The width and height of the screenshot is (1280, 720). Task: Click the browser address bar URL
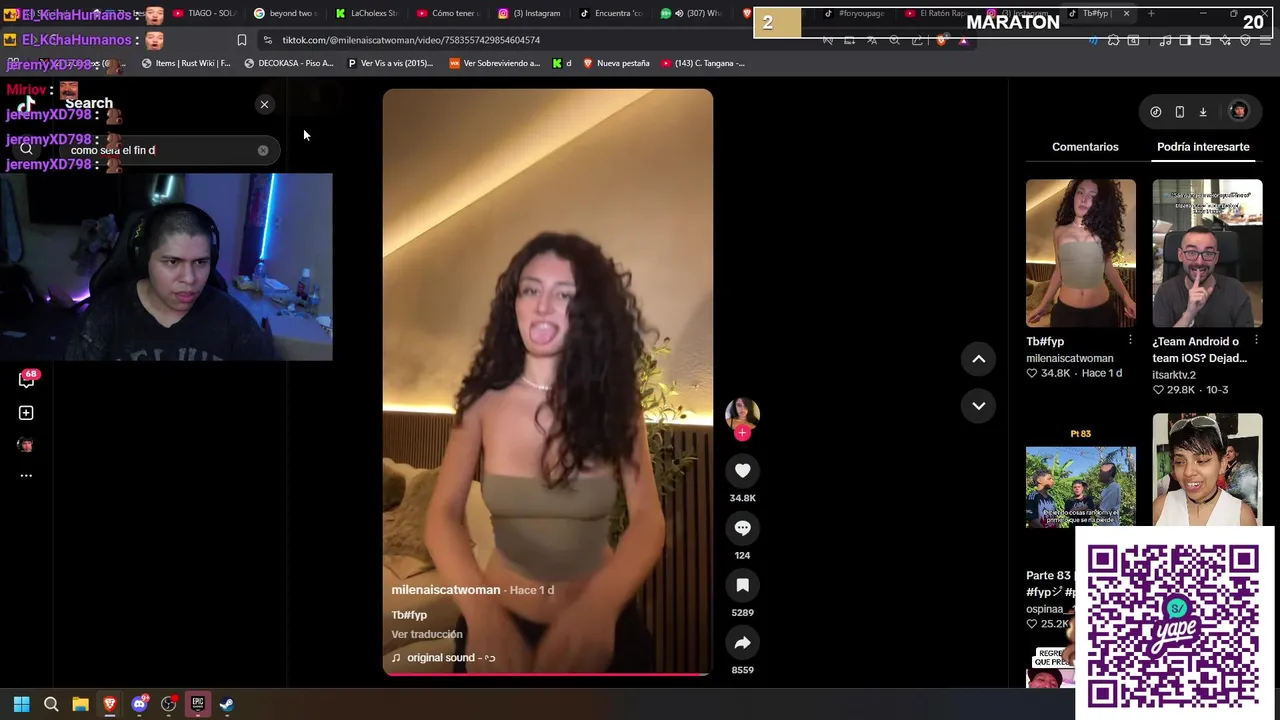(x=411, y=40)
